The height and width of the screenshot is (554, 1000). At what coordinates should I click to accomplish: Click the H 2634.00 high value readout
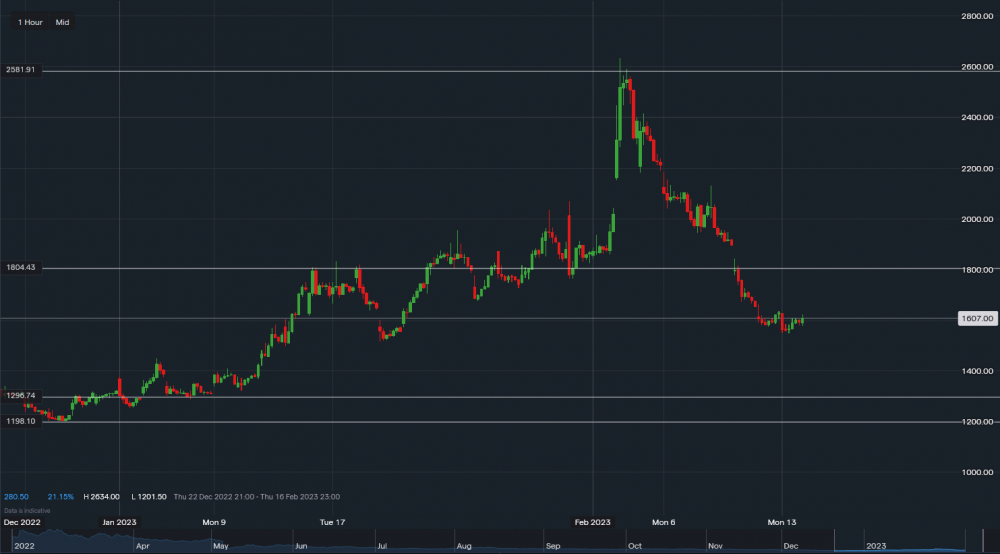(100, 497)
